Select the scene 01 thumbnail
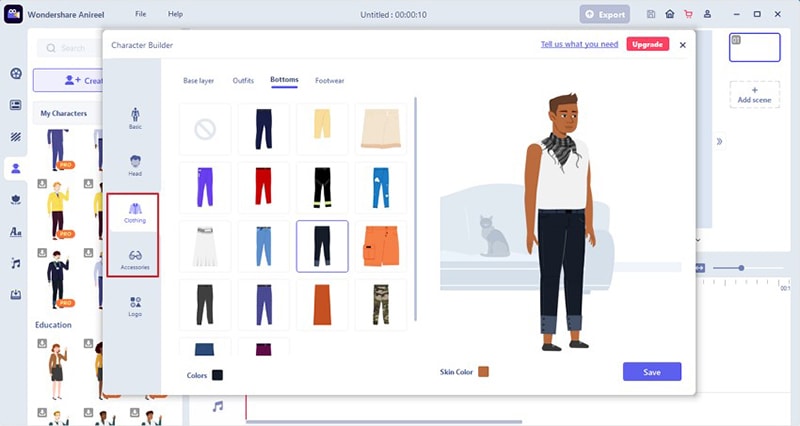Image resolution: width=800 pixels, height=426 pixels. (755, 47)
